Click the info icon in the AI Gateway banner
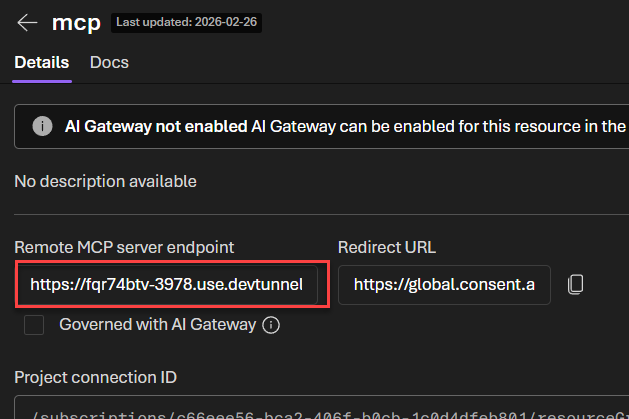Viewport: 629px width, 419px height. pos(42,127)
